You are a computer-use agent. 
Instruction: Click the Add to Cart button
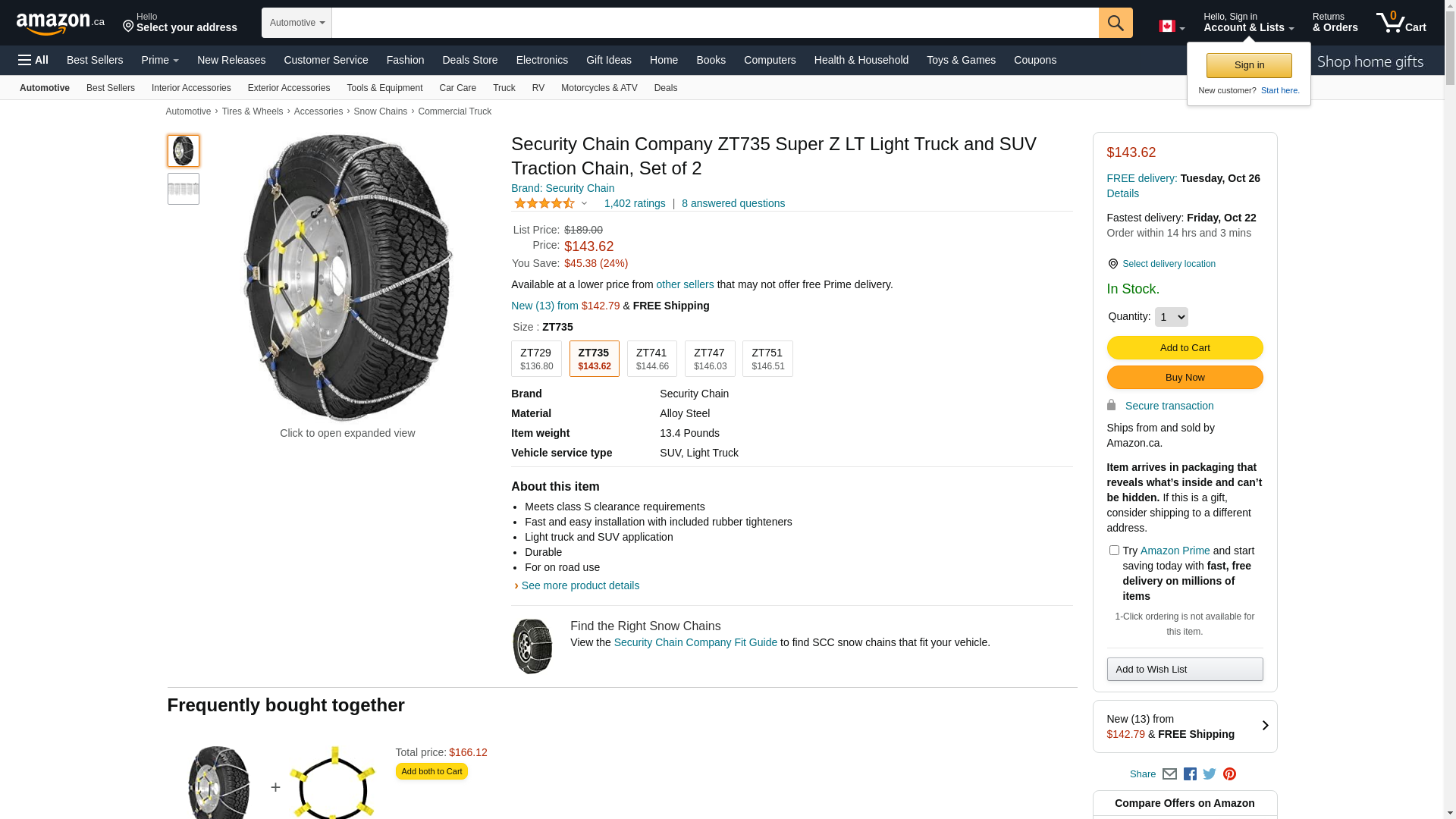(1185, 348)
